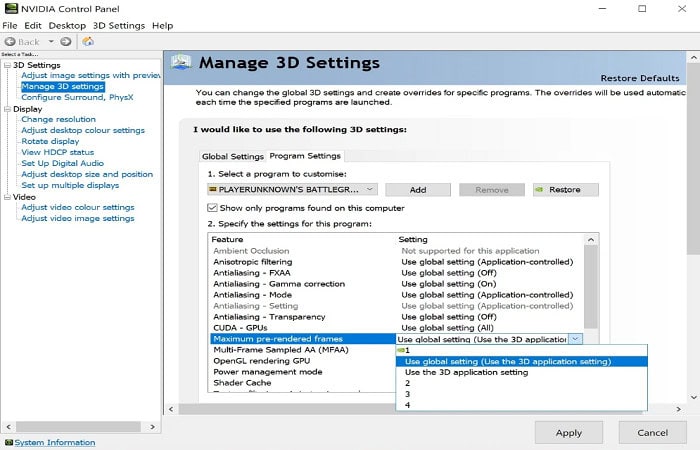Click the main panel scroll-down arrow
Viewport: 700px width, 450px height.
(693, 397)
